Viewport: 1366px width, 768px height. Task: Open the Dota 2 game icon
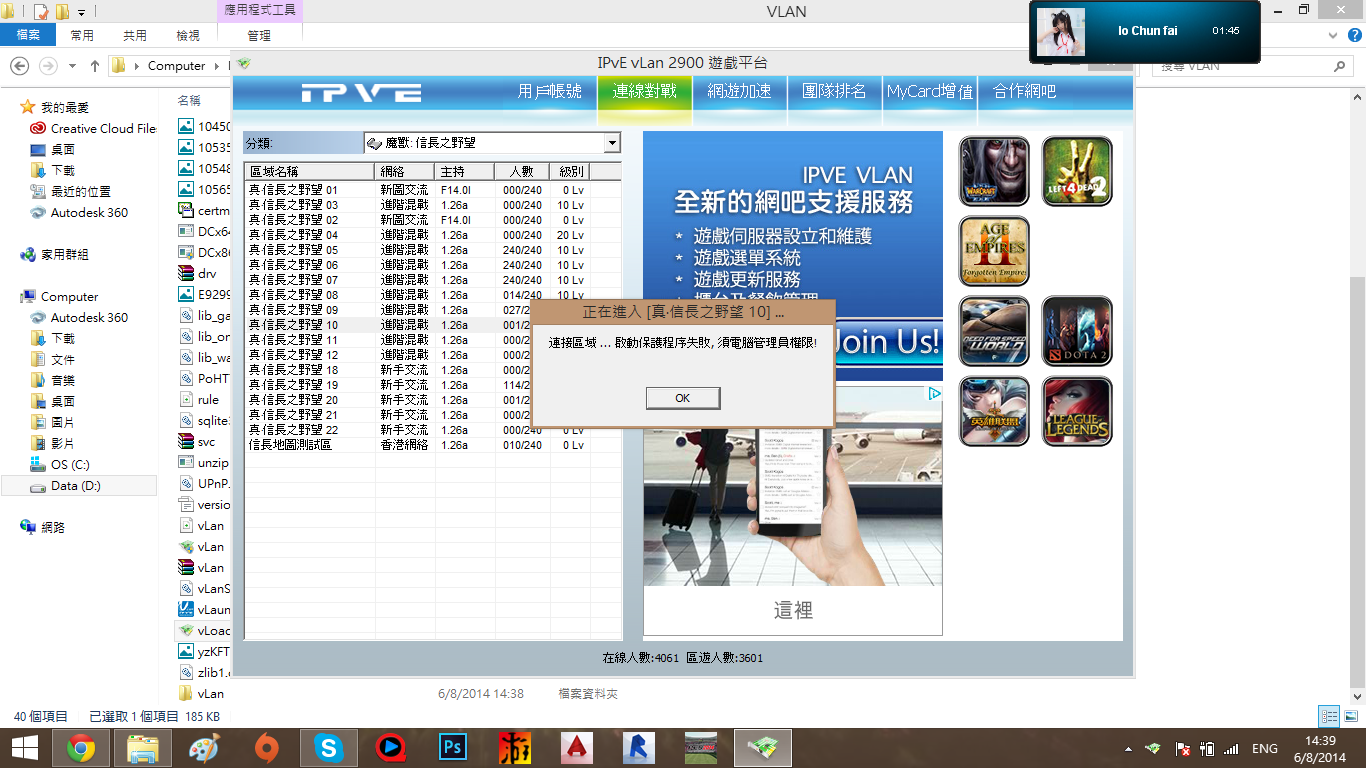tap(1077, 331)
